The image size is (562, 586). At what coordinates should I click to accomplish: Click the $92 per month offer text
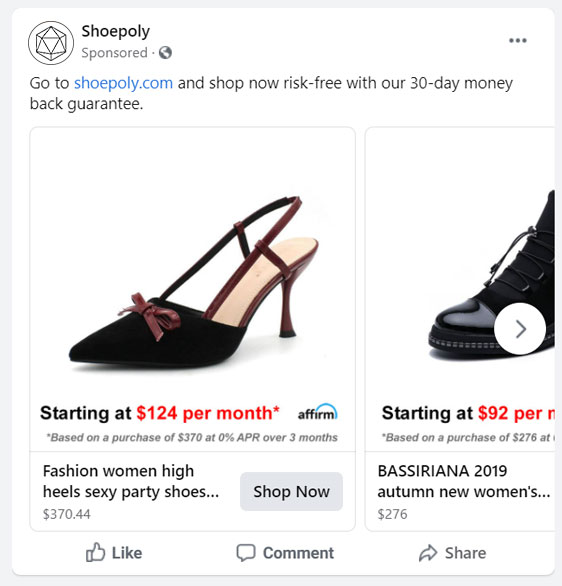click(x=517, y=413)
